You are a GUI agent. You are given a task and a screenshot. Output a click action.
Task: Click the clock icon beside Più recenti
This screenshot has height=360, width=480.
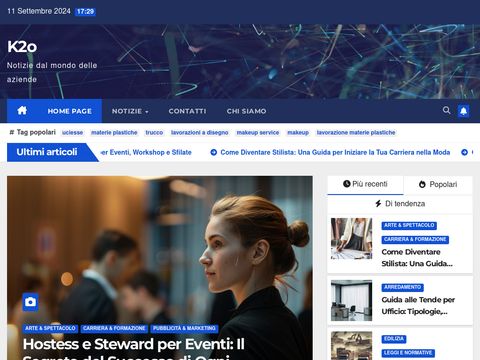tap(347, 184)
